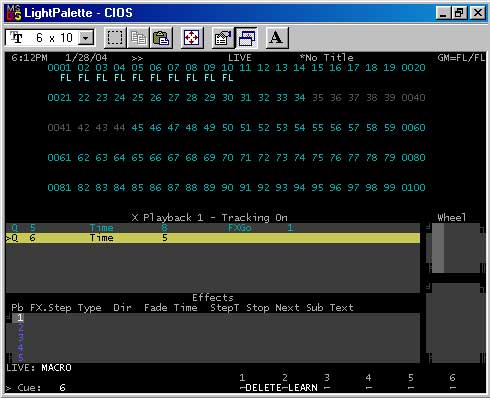This screenshot has width=490, height=398.
Task: Click channel 90 in the fifth row
Action: (x=227, y=188)
